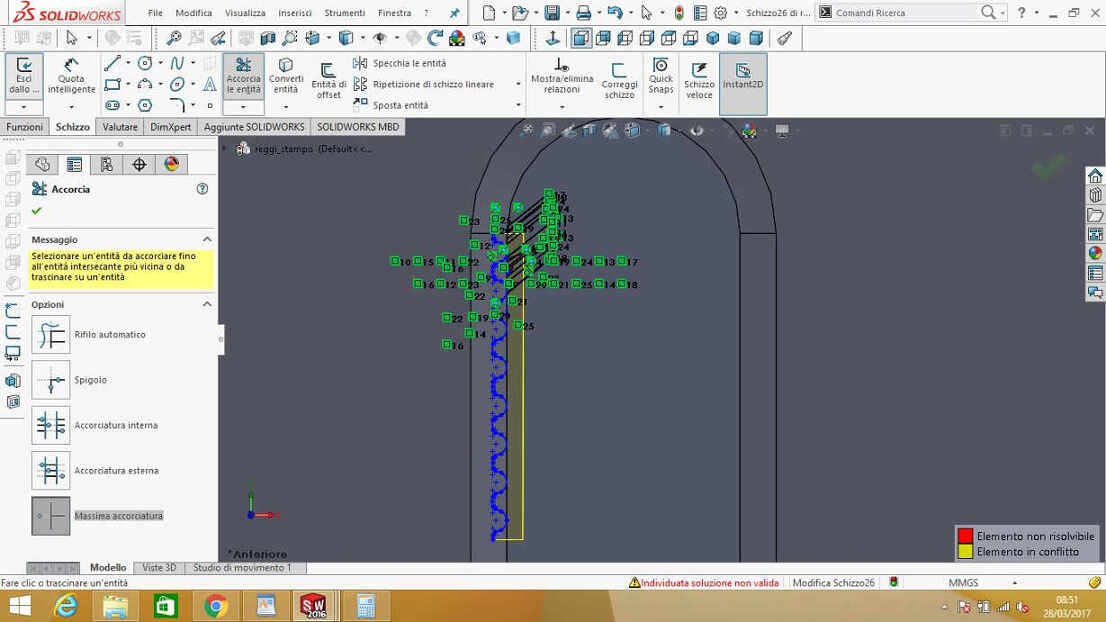Select the Slot sketch tool
This screenshot has height=622, width=1106.
(x=112, y=106)
